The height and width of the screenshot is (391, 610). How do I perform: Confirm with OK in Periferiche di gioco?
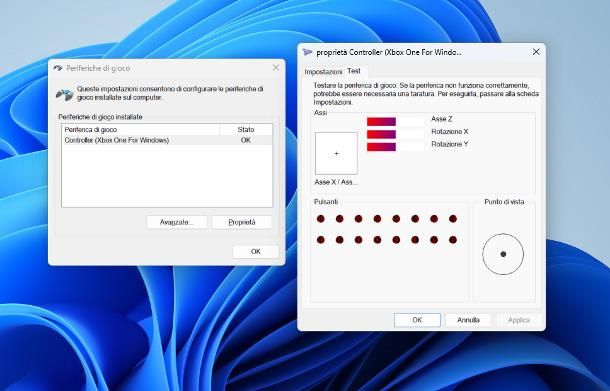pyautogui.click(x=256, y=251)
